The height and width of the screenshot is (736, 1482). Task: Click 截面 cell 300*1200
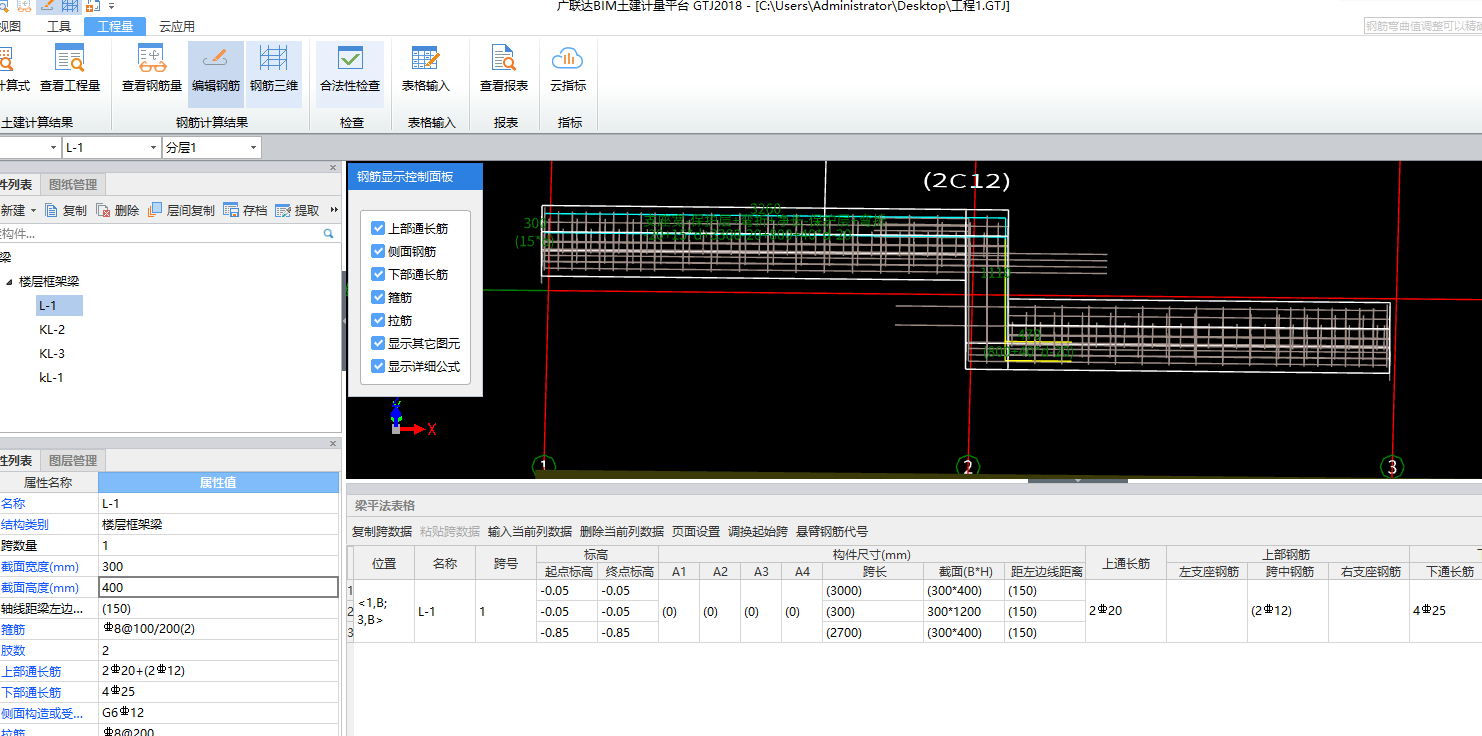click(964, 611)
